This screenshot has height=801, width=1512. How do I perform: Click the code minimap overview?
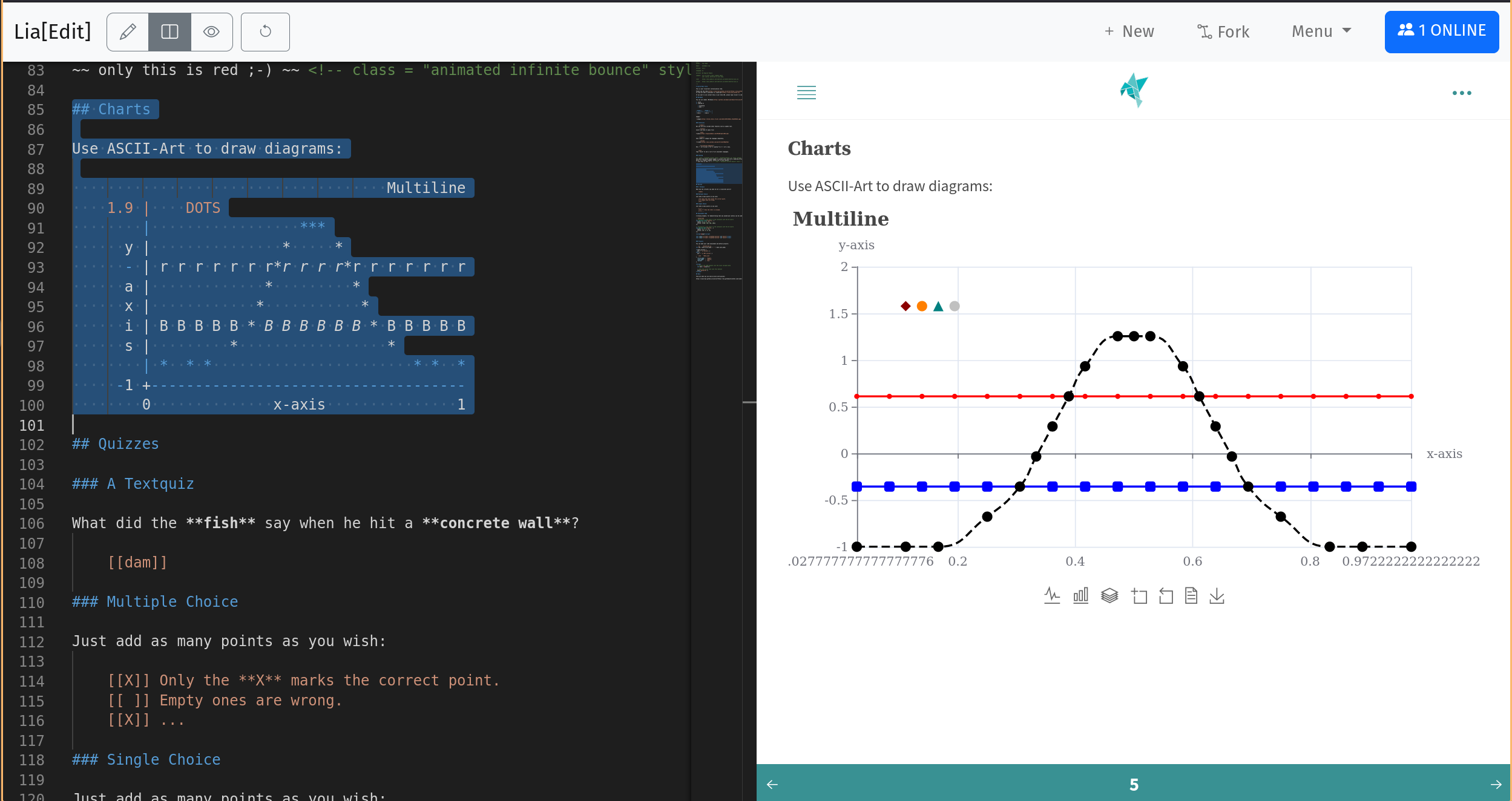click(718, 171)
